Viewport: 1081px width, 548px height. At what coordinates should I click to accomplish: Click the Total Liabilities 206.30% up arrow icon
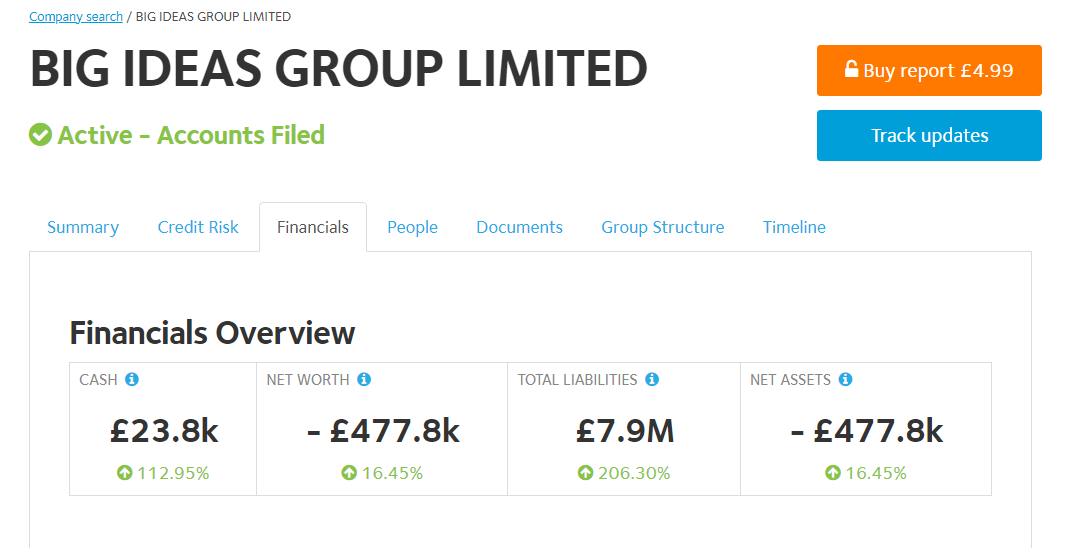(x=585, y=473)
